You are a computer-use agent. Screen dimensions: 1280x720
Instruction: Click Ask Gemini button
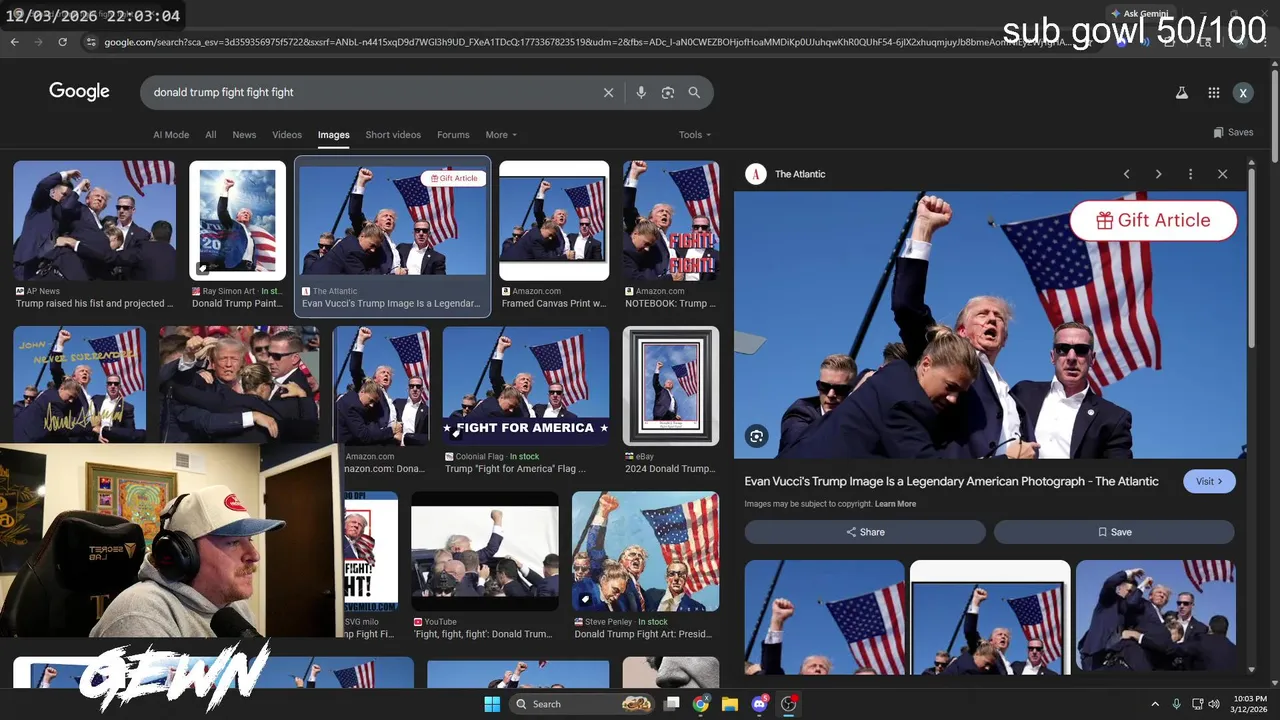pyautogui.click(x=1138, y=14)
